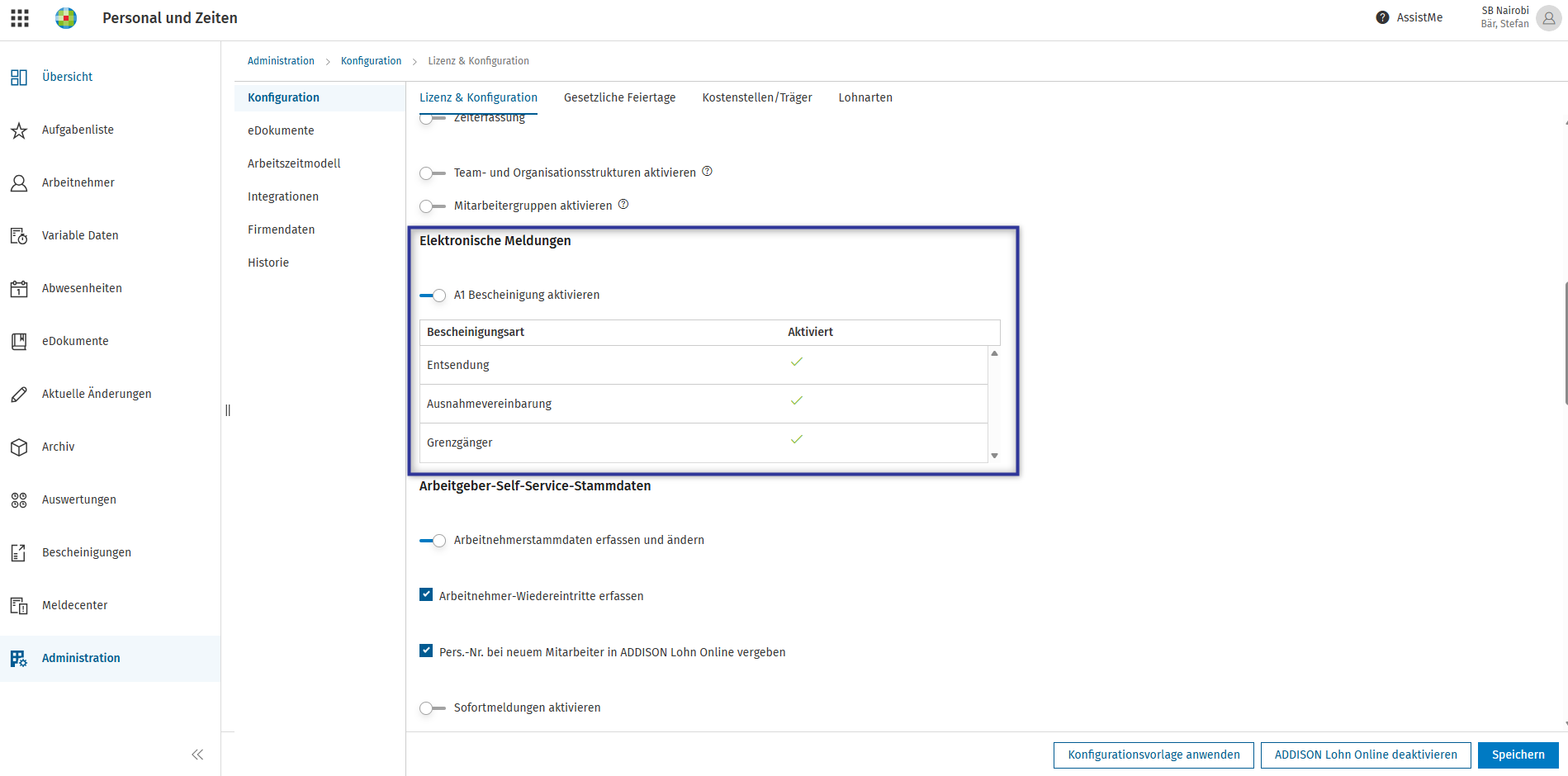Collapse the sidebar with double chevron
This screenshot has height=776, width=1568.
(197, 755)
